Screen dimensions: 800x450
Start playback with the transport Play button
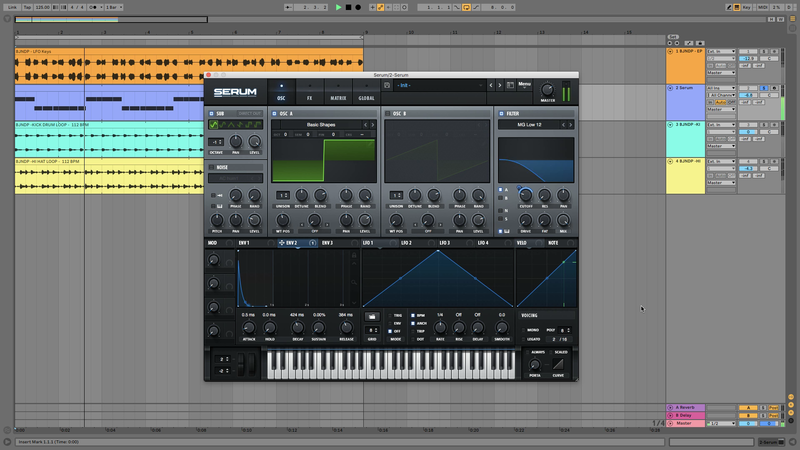click(338, 7)
